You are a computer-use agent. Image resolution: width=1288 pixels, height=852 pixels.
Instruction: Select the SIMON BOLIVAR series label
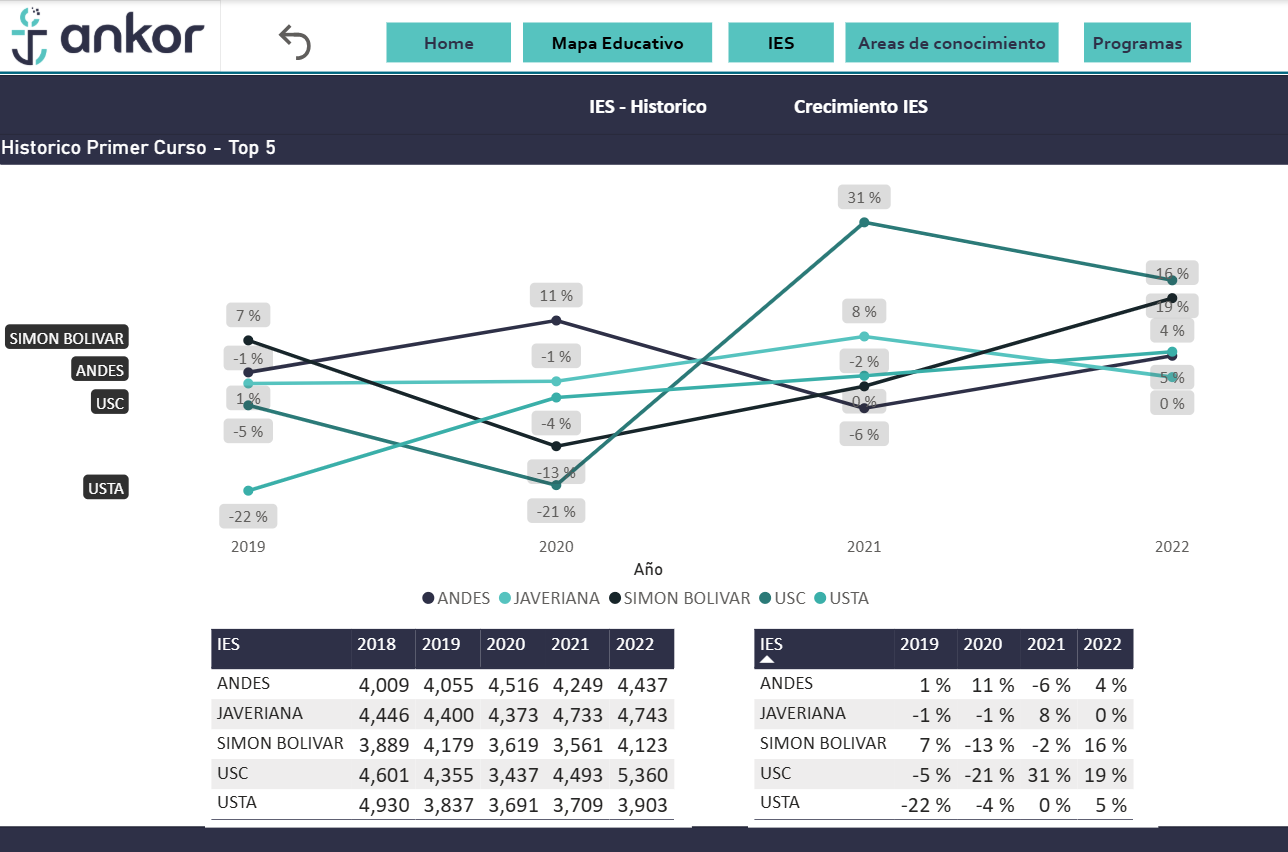67,339
